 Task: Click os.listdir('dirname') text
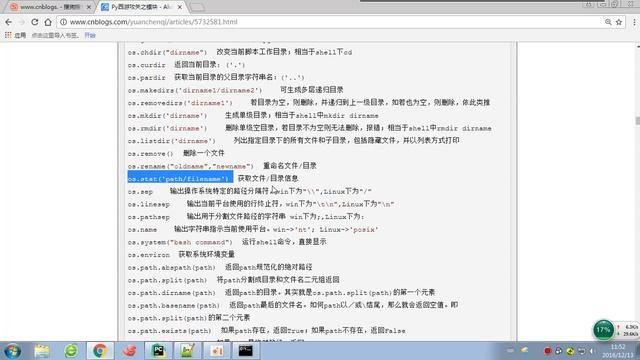point(171,141)
